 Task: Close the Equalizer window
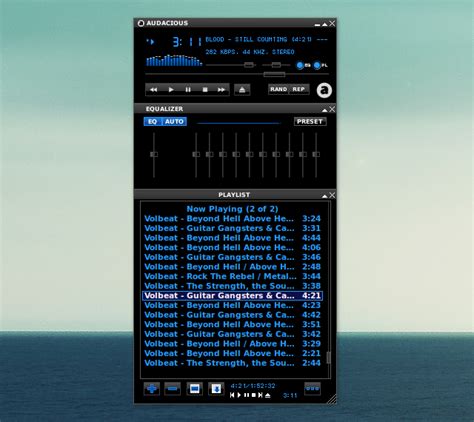[332, 109]
